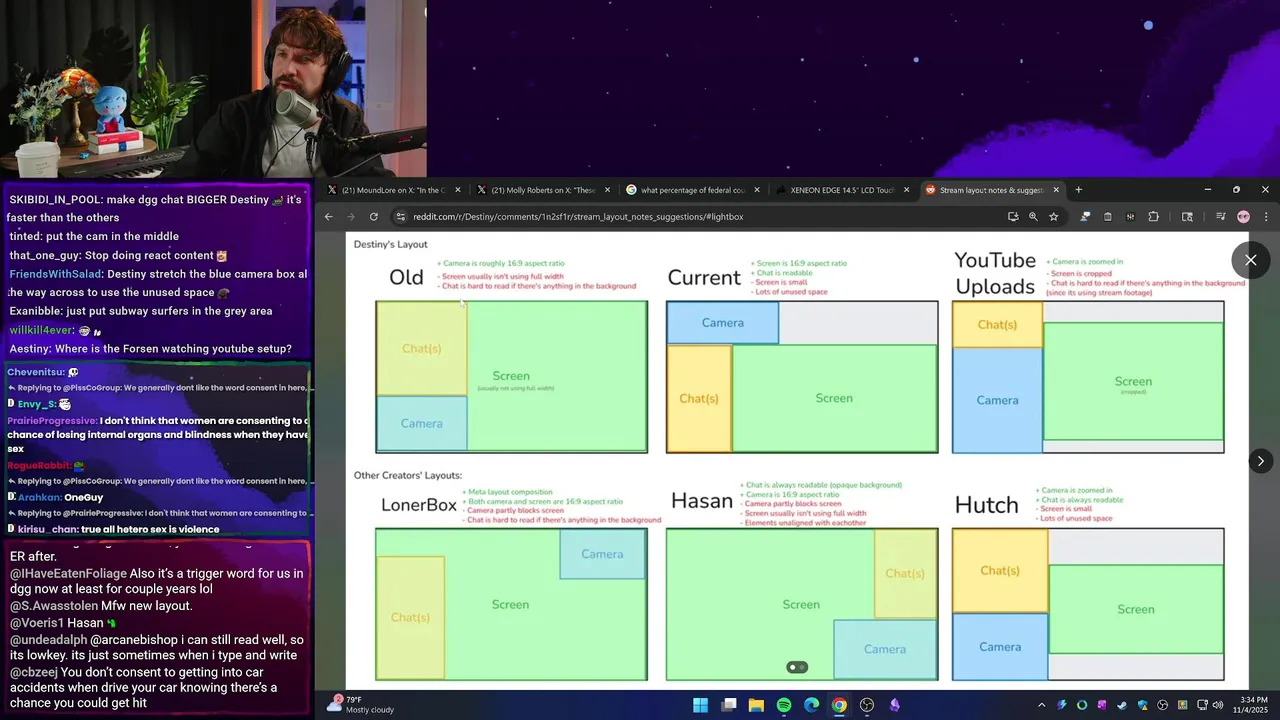Click the 'Current' layout title

click(x=704, y=278)
